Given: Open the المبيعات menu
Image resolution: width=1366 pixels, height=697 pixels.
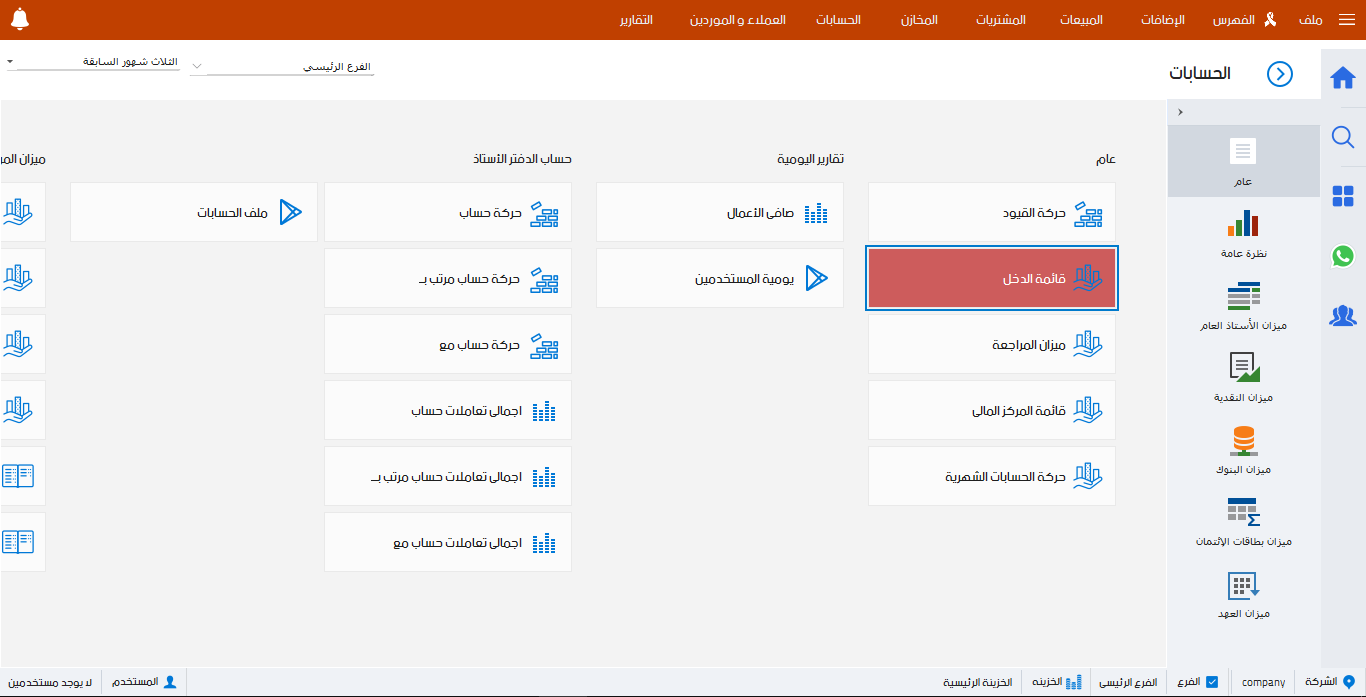Looking at the screenshot, I should (x=1081, y=20).
